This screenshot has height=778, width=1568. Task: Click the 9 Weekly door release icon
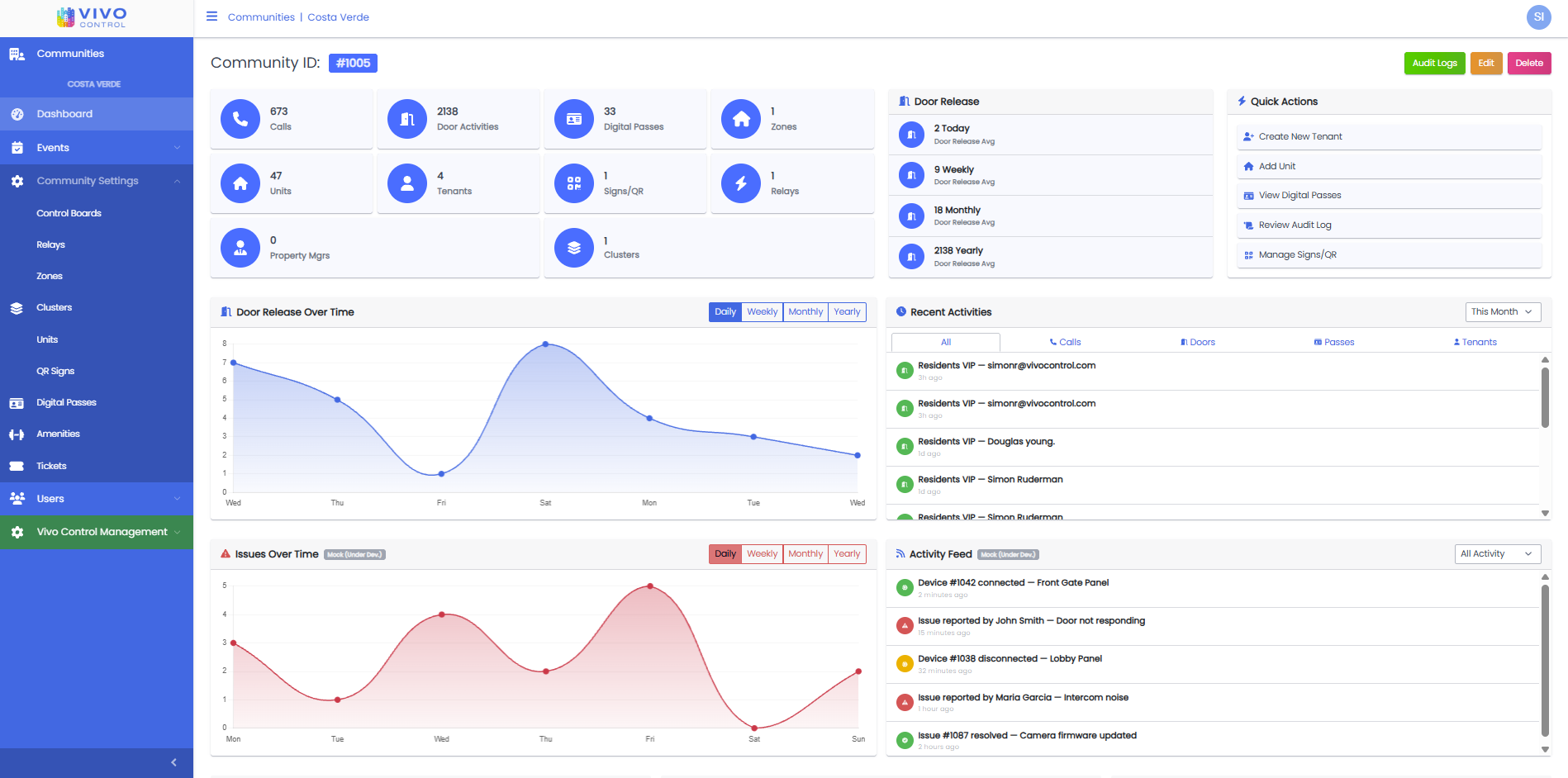pos(911,175)
